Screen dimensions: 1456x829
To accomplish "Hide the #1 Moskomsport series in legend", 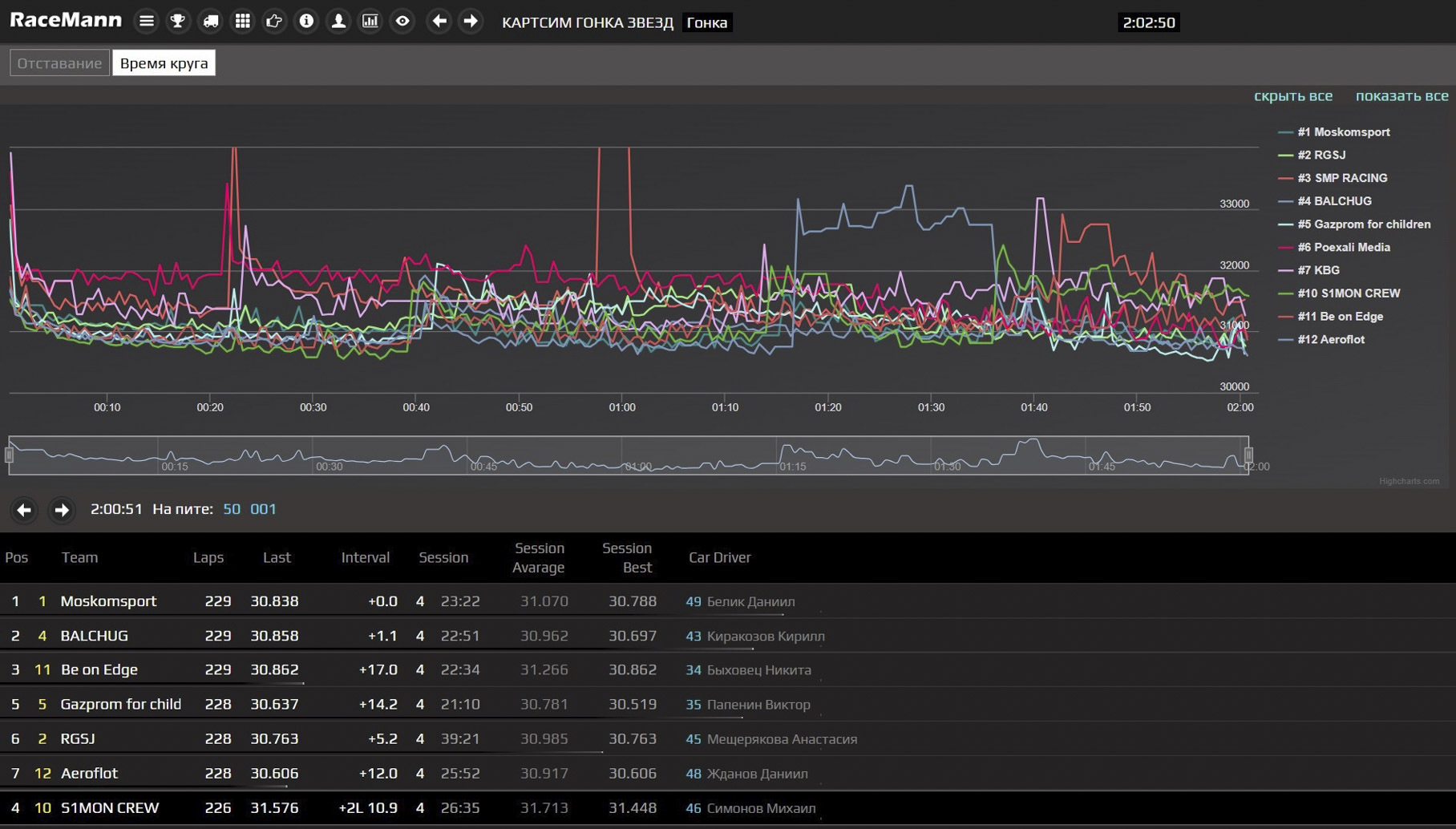I will pyautogui.click(x=1343, y=132).
